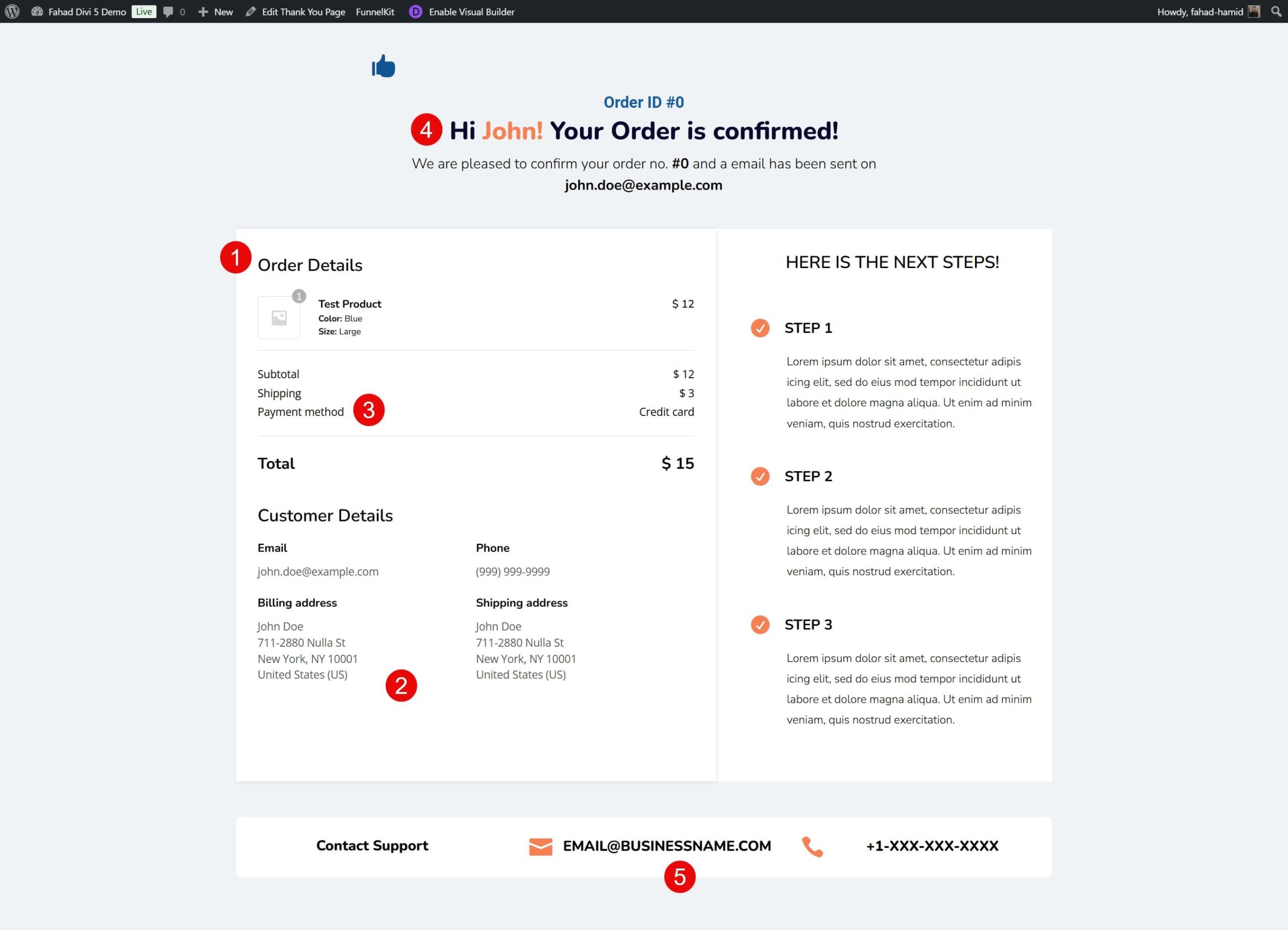The width and height of the screenshot is (1288, 930).
Task: Toggle Step 2 checkmark indicator
Action: (761, 476)
